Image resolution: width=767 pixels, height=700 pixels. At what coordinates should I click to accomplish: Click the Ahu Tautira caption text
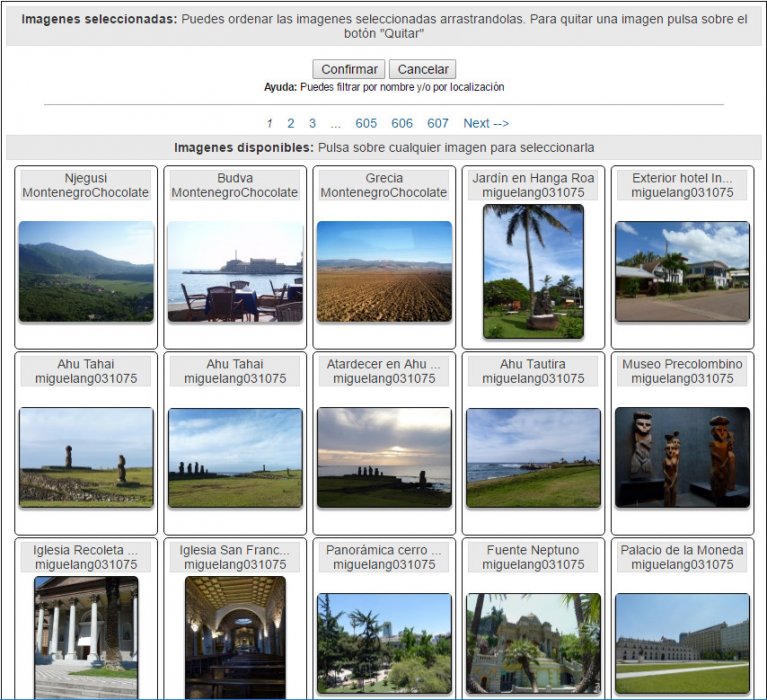[533, 371]
